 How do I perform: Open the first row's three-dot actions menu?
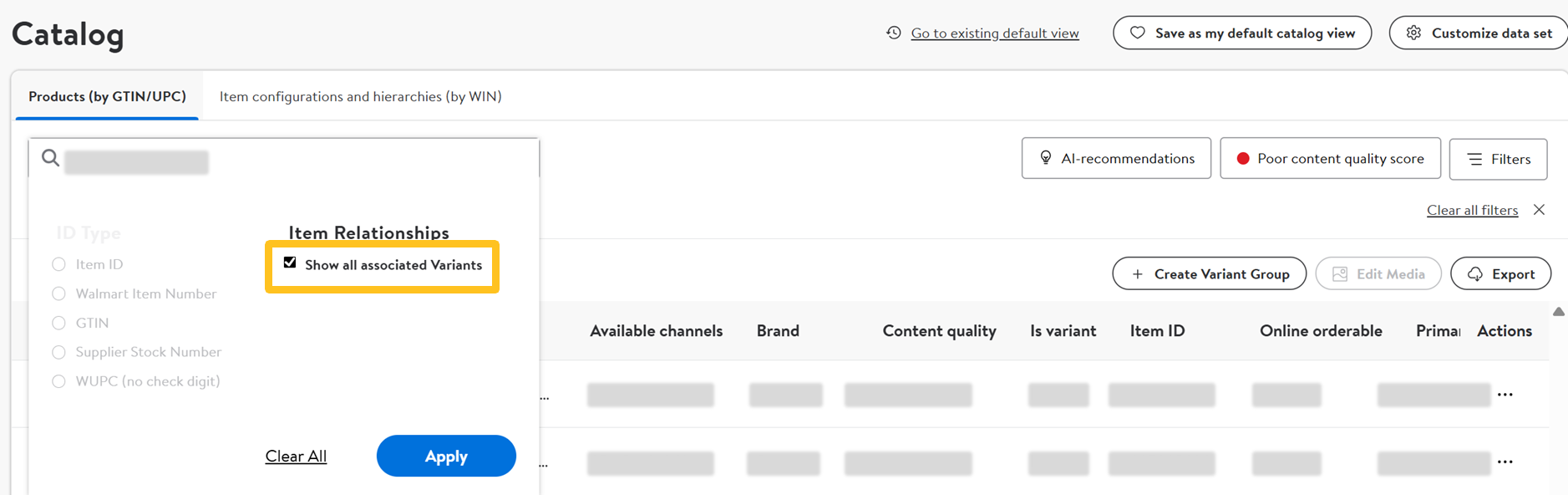(1505, 395)
